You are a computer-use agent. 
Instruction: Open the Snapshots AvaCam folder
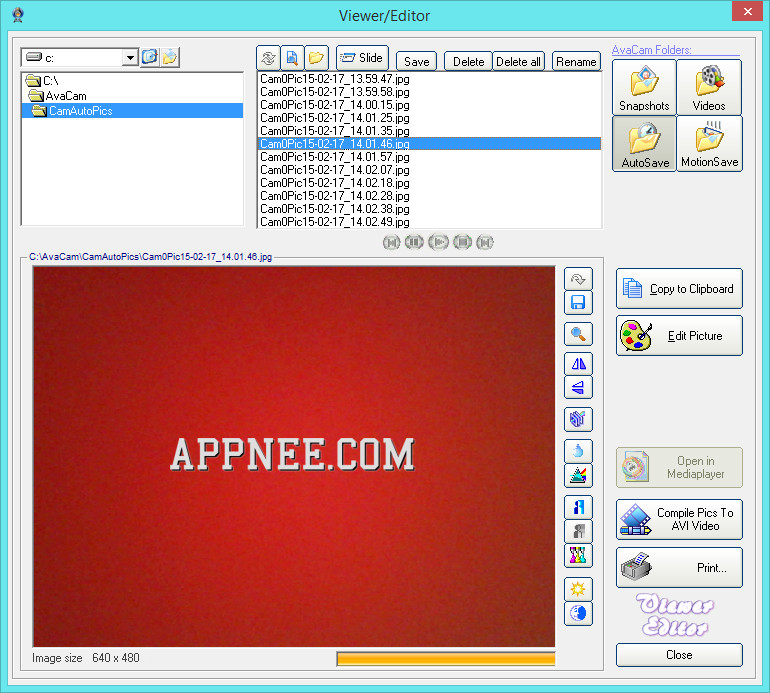click(x=644, y=87)
